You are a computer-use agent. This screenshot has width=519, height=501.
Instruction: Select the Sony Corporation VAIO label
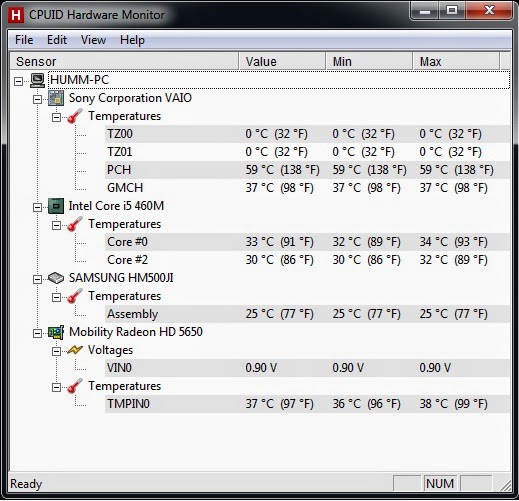[130, 98]
